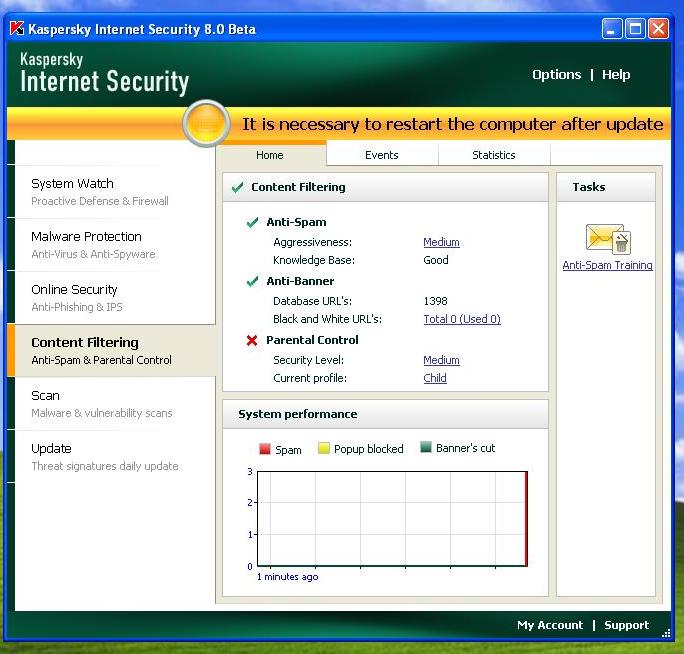Open Support in the footer
Viewport: 684px width, 654px height.
(x=626, y=625)
